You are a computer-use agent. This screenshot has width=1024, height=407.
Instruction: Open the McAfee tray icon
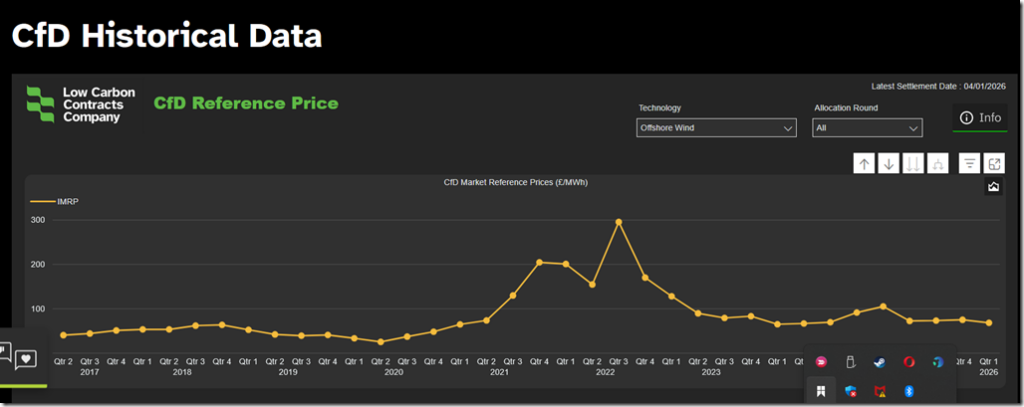879,391
